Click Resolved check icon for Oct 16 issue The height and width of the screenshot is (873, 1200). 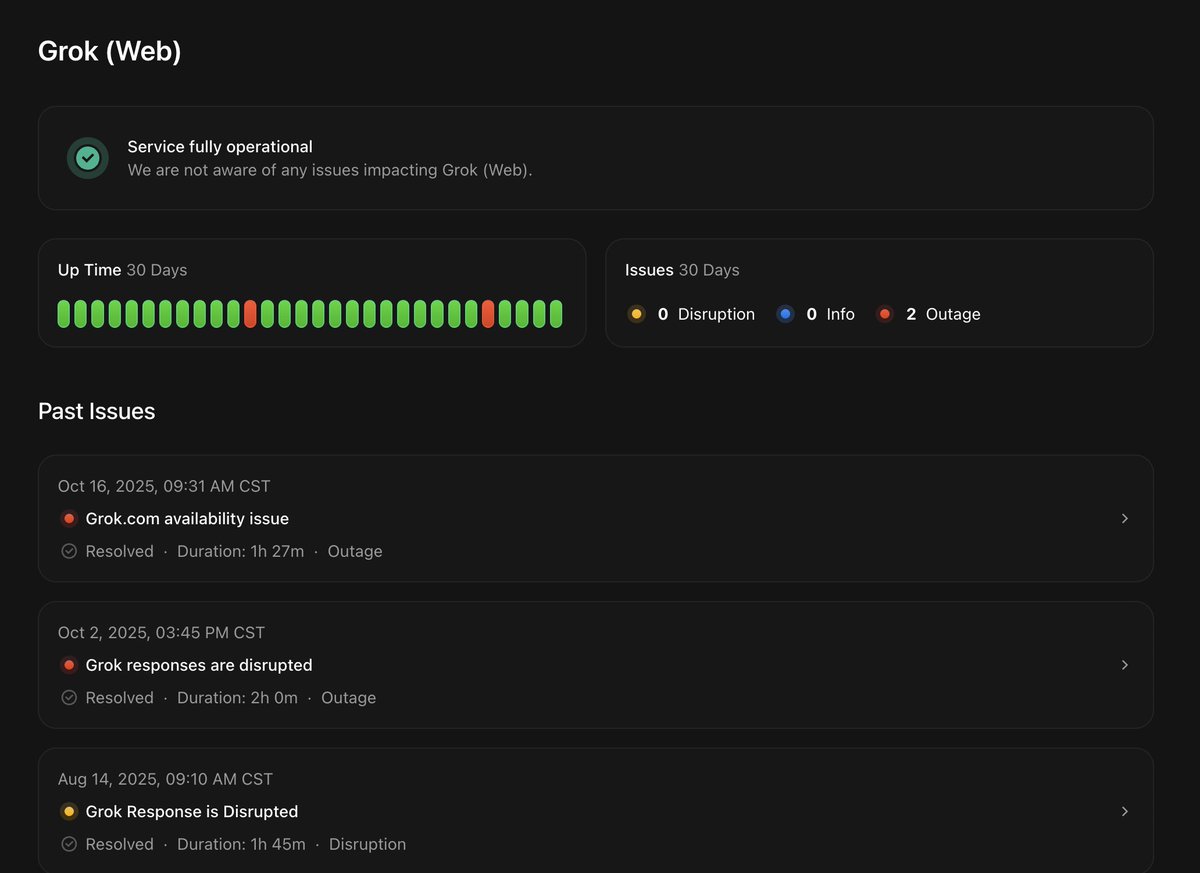69,551
